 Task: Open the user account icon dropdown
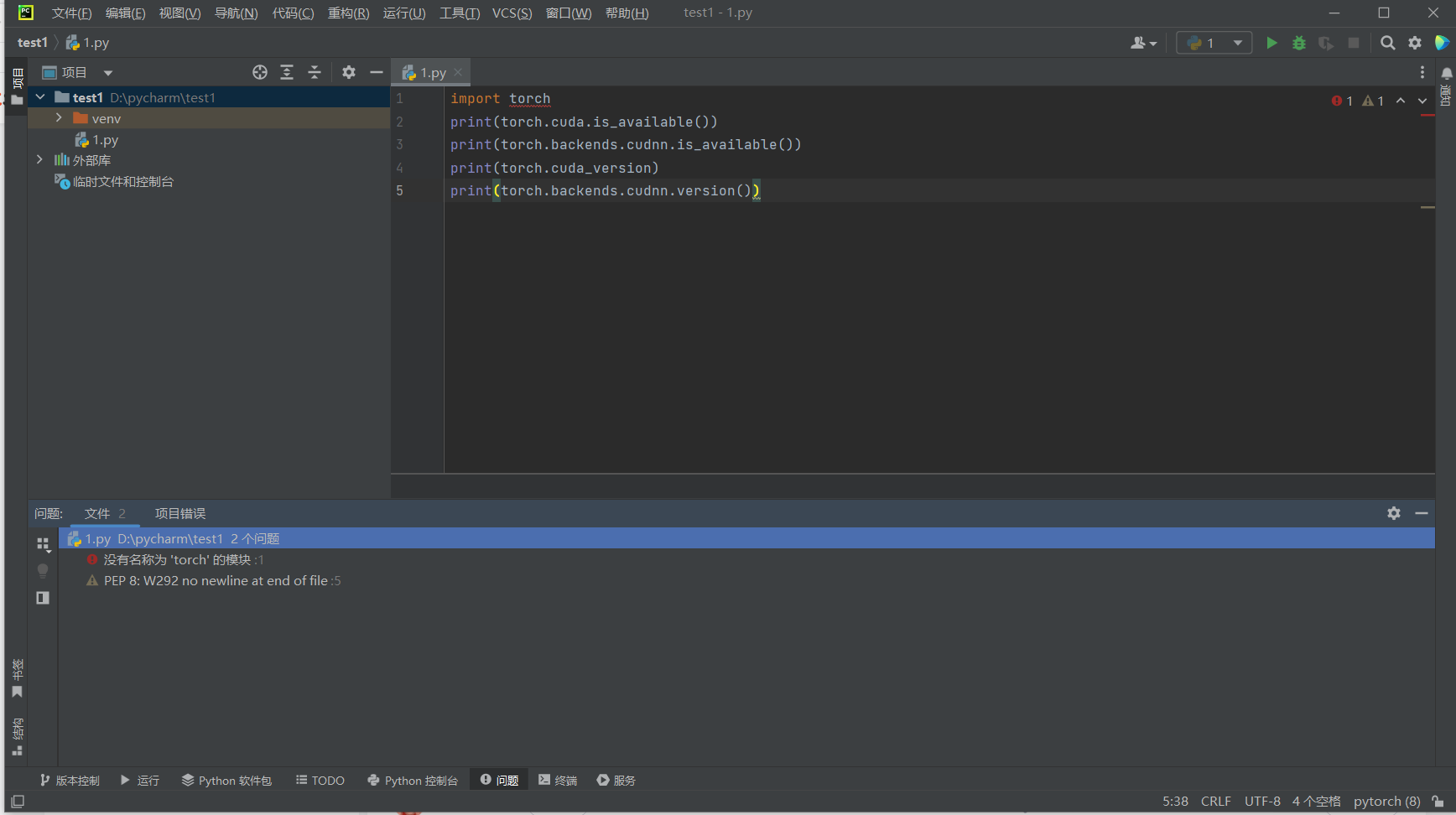click(x=1143, y=43)
